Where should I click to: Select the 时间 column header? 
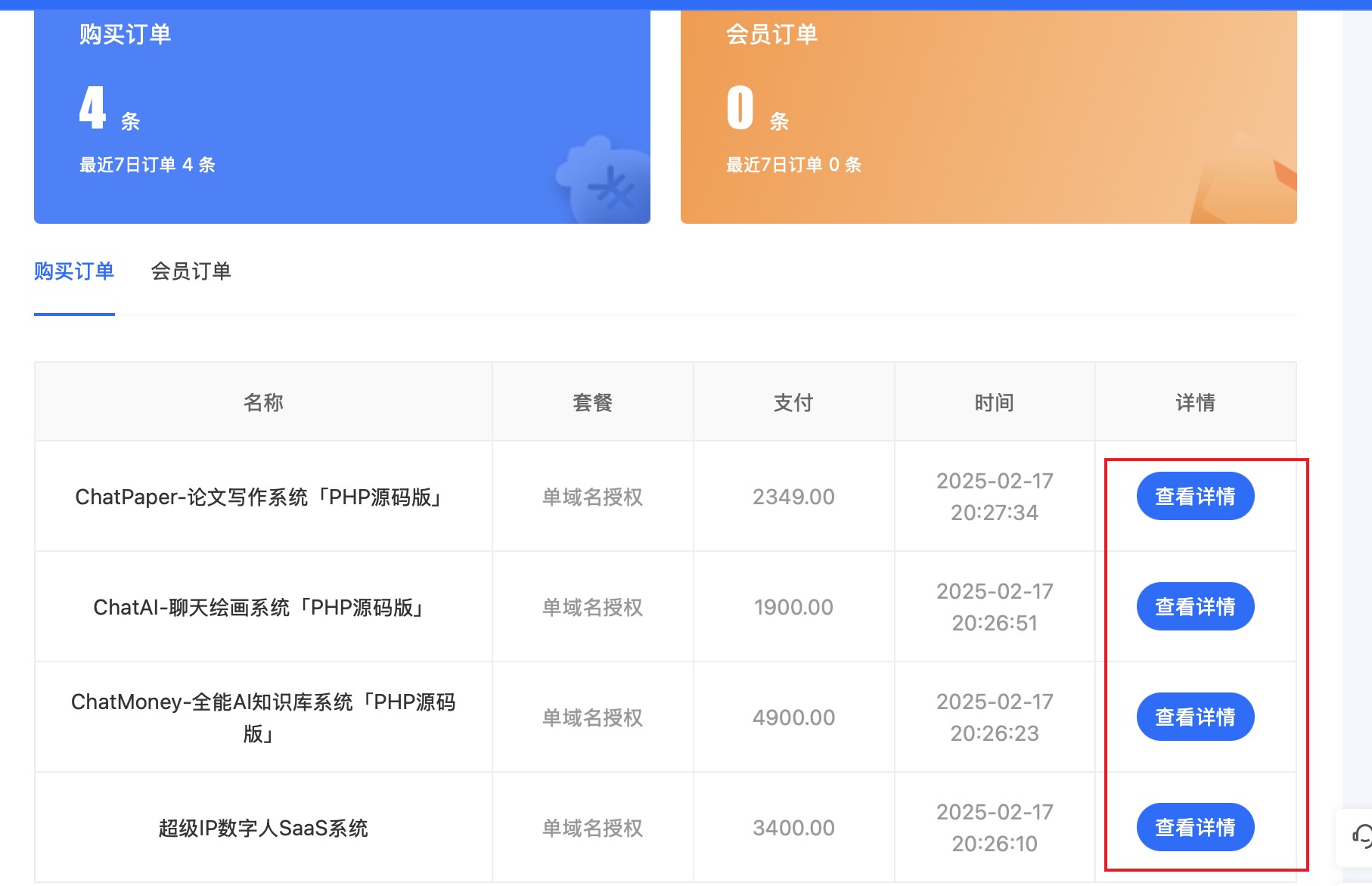pos(994,402)
